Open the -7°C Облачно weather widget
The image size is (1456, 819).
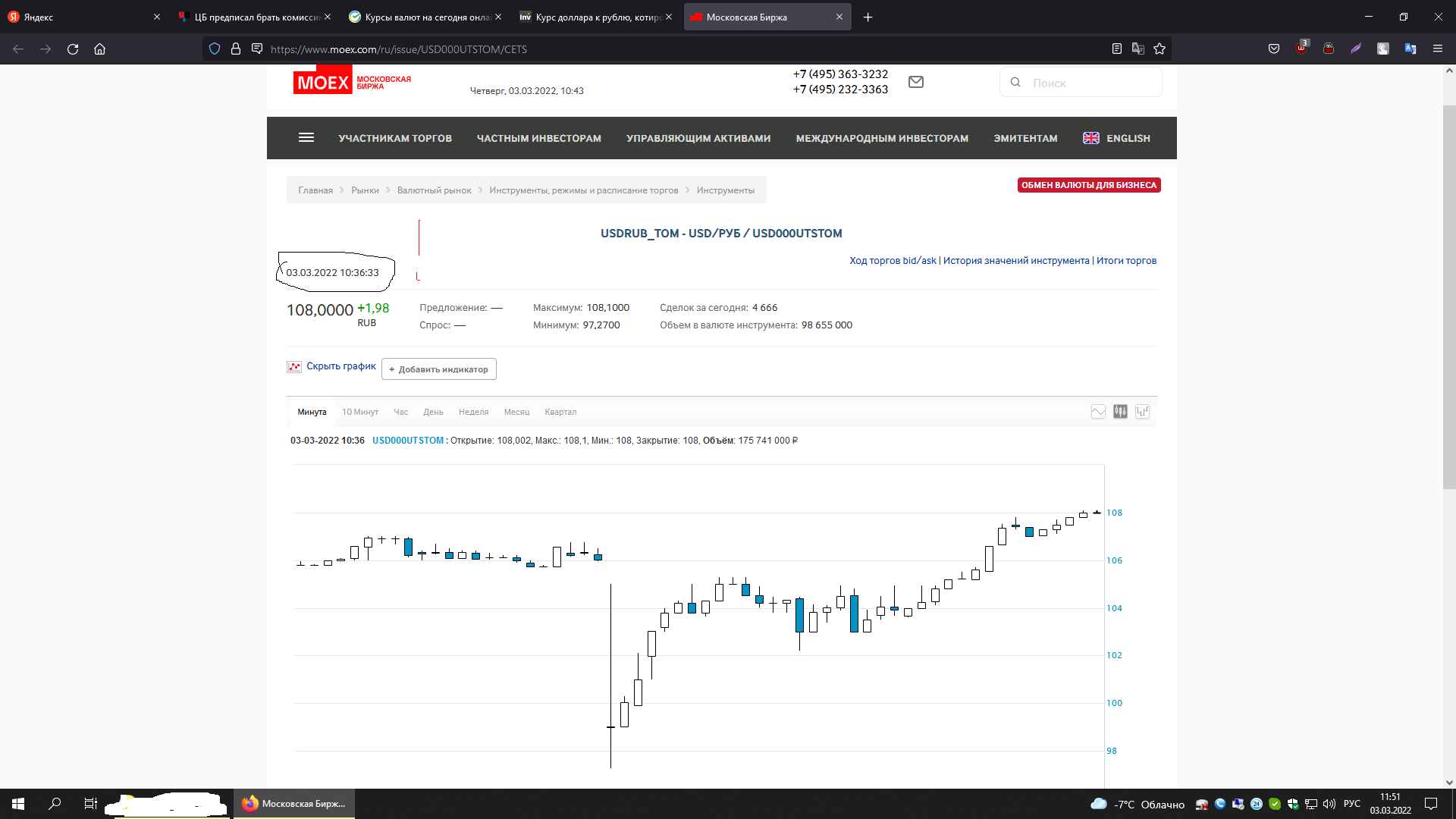(1137, 804)
